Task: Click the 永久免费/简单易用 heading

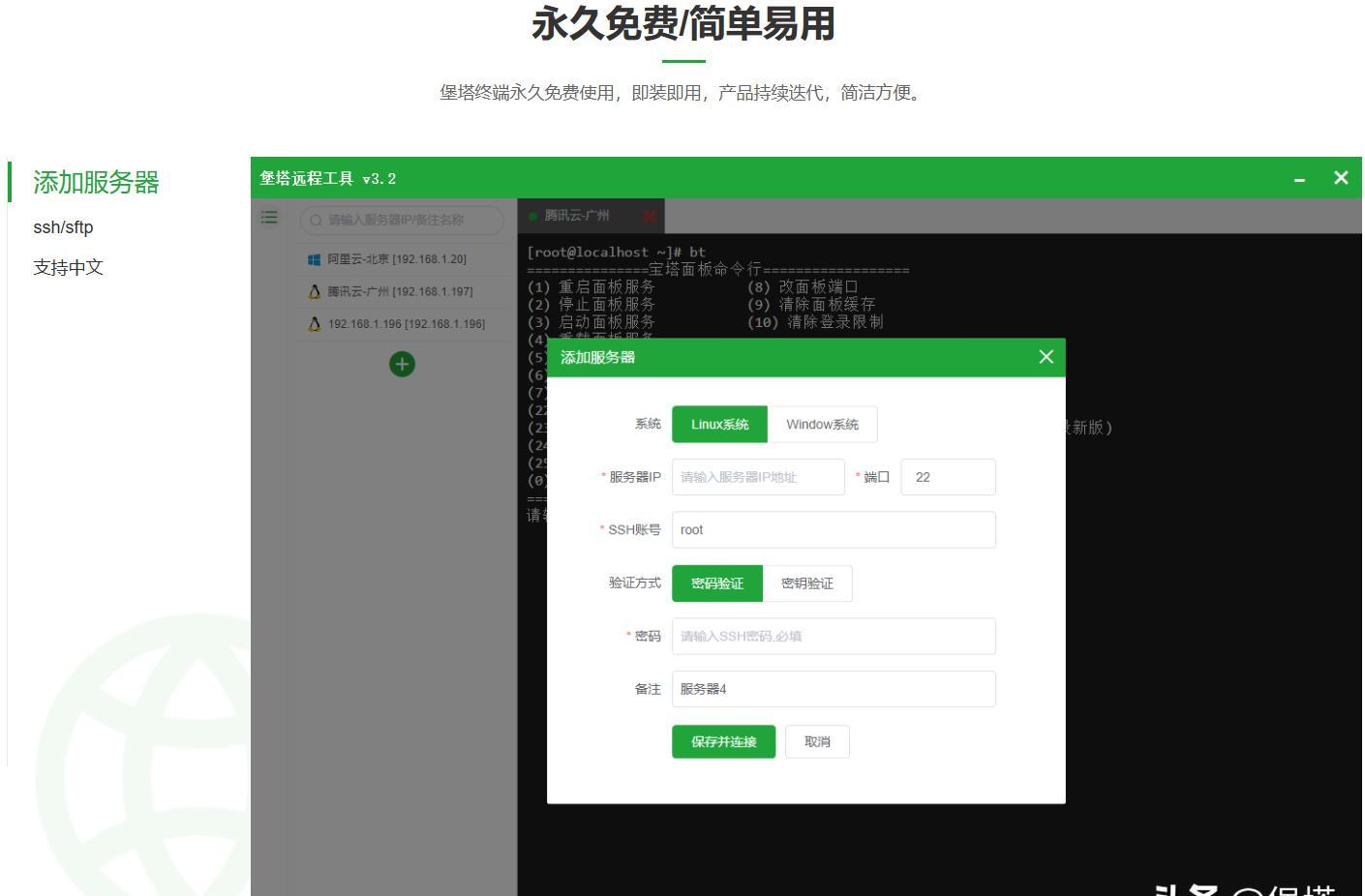Action: click(x=683, y=23)
